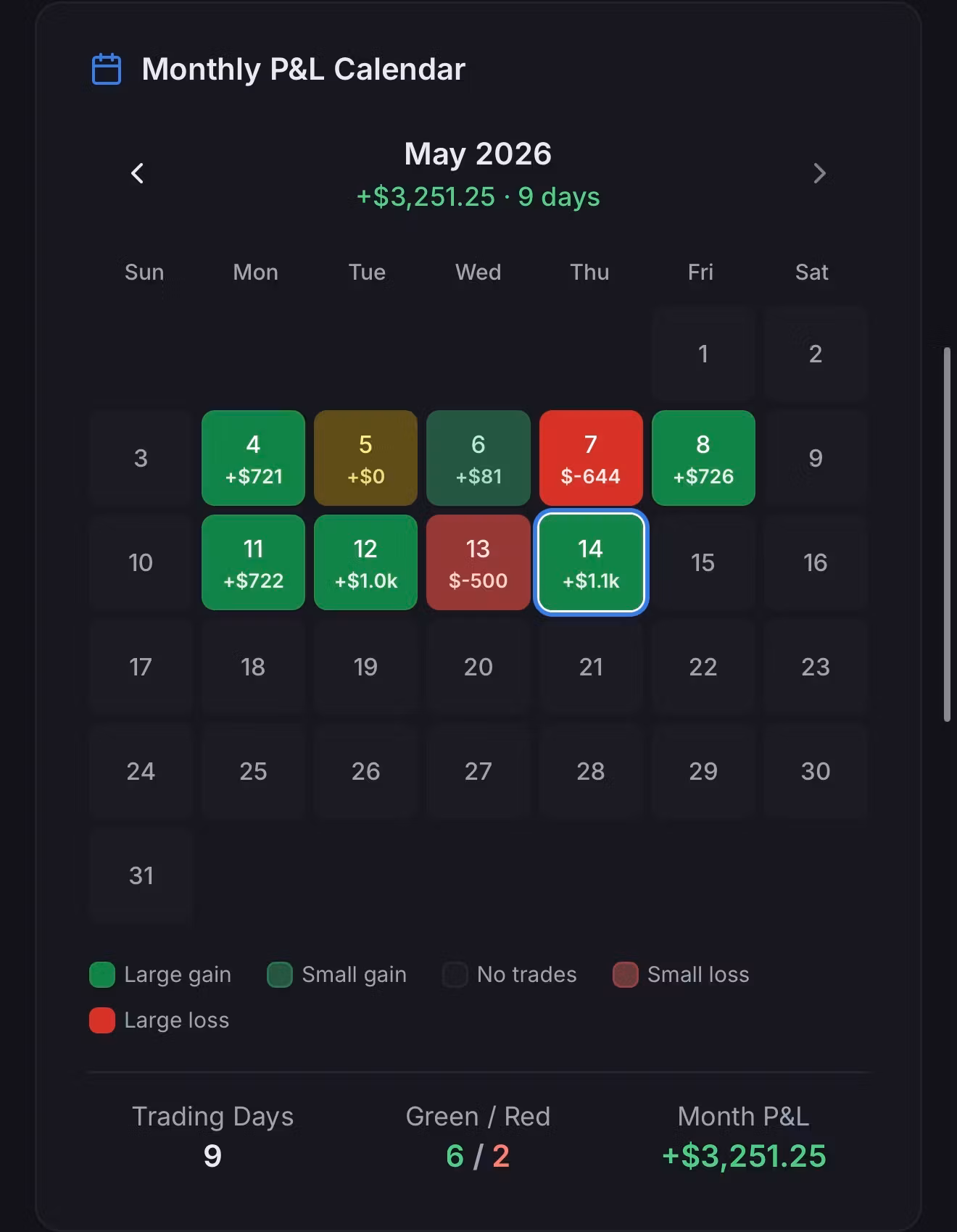Open May 13 small loss $-500

click(x=478, y=562)
